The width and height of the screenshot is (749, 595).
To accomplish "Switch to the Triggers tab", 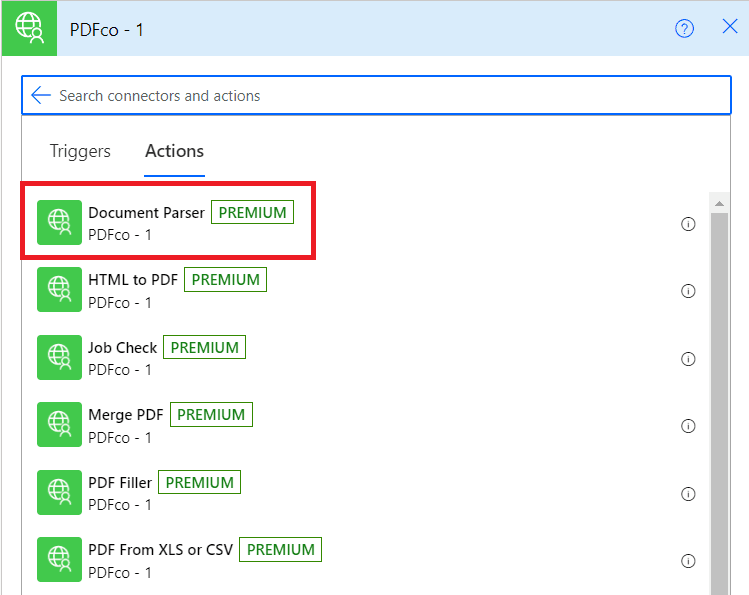I will 80,151.
